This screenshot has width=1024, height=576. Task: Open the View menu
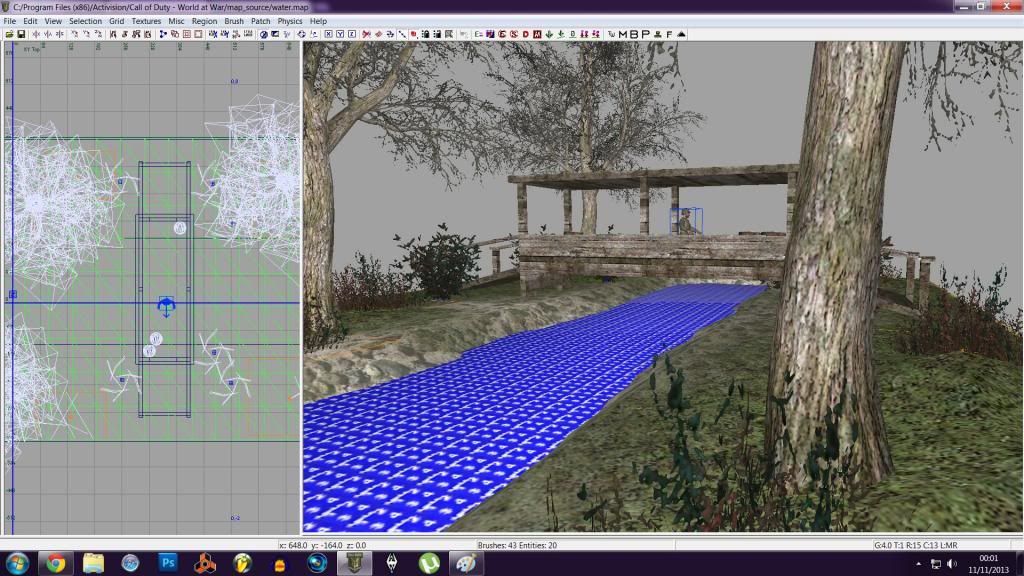pyautogui.click(x=53, y=21)
